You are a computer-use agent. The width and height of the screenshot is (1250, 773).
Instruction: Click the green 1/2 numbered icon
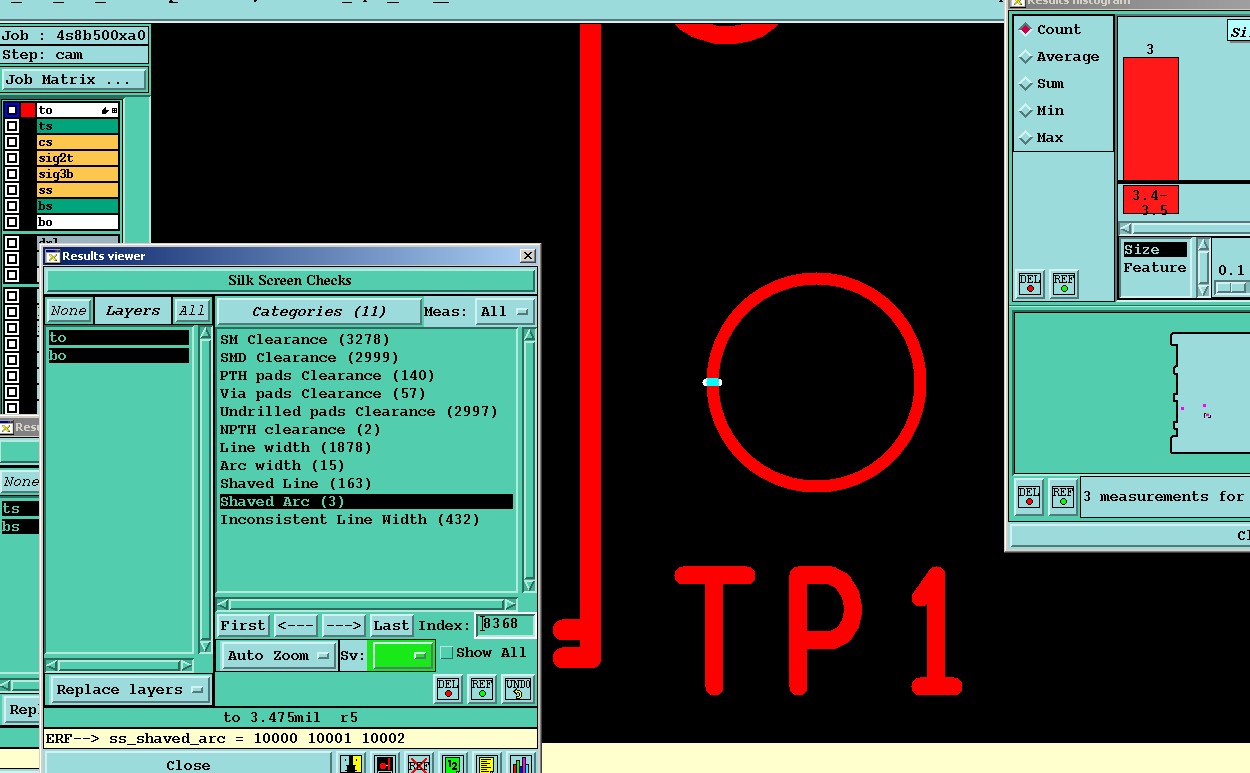pyautogui.click(x=452, y=764)
